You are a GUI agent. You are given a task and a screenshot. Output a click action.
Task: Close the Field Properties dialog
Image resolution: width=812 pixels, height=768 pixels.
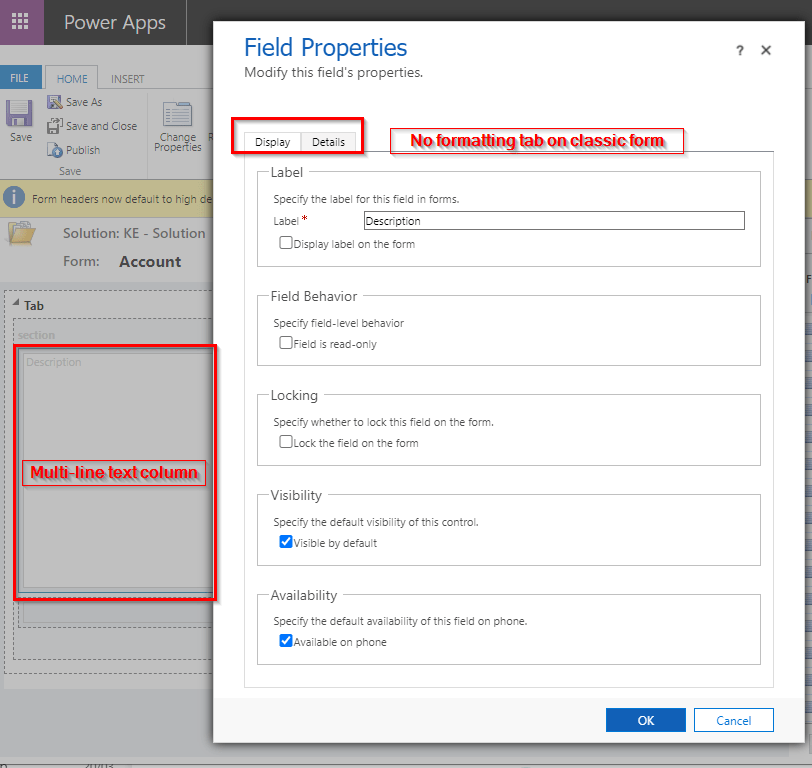tap(766, 50)
